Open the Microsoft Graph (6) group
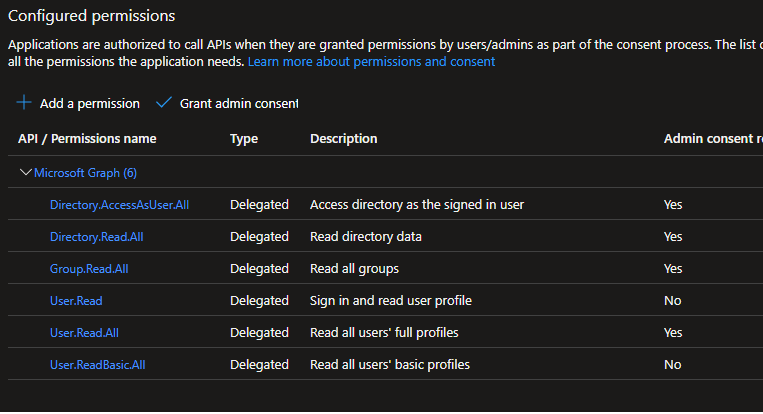This screenshot has width=763, height=414. click(85, 173)
